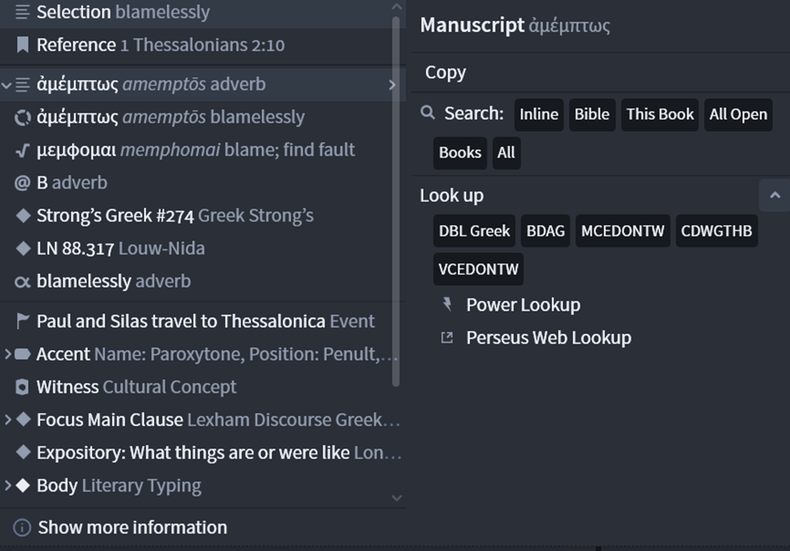Click the info icon beside Show more information

coord(22,527)
